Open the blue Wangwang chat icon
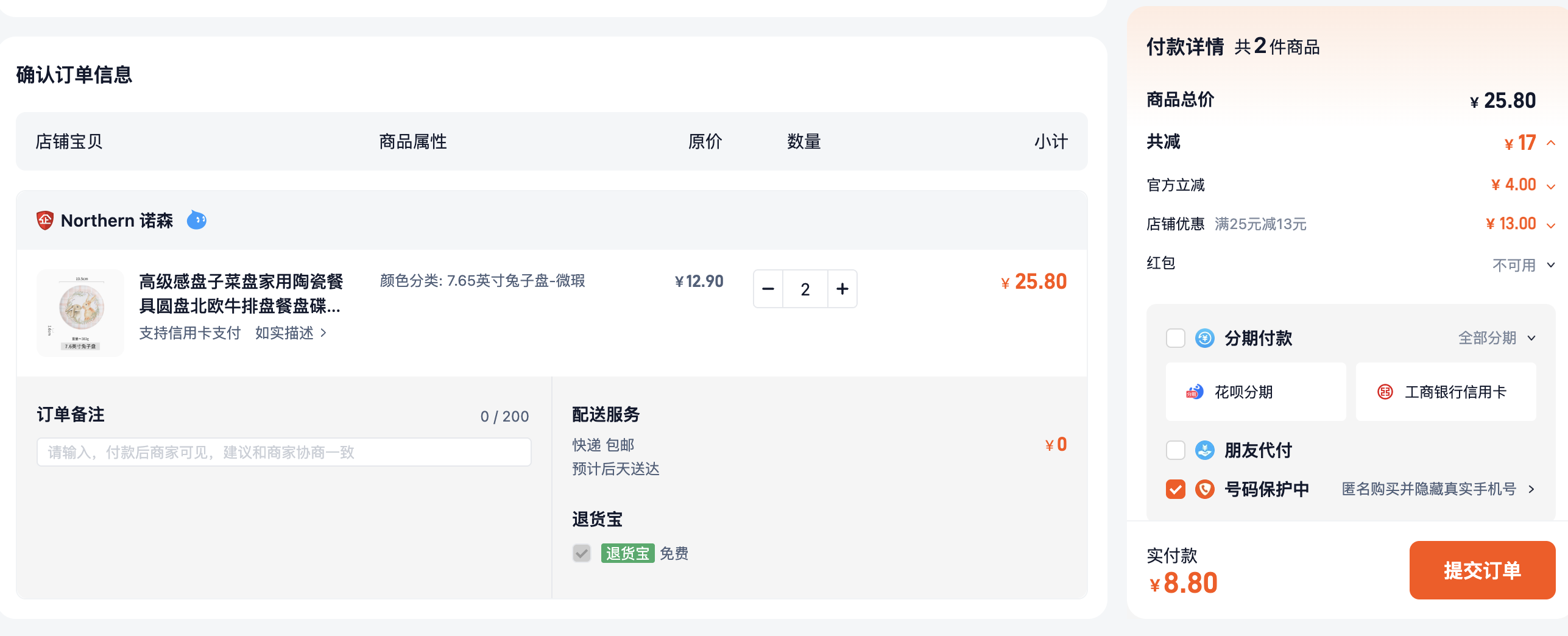 (196, 220)
